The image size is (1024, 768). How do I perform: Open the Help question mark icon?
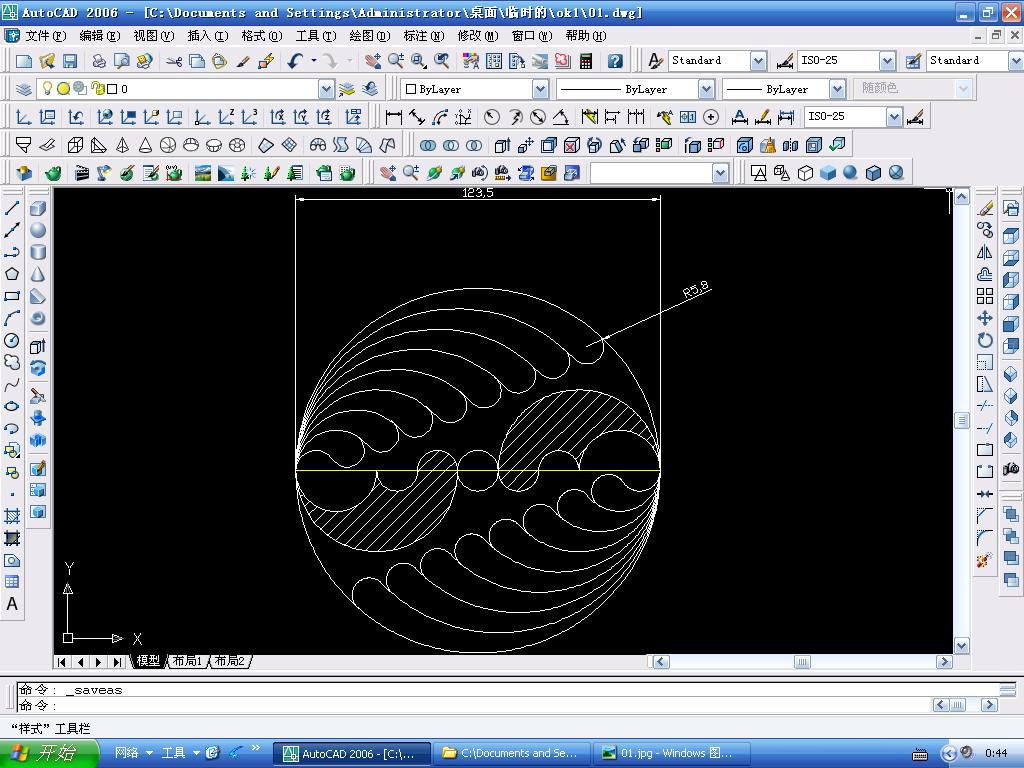[615, 61]
